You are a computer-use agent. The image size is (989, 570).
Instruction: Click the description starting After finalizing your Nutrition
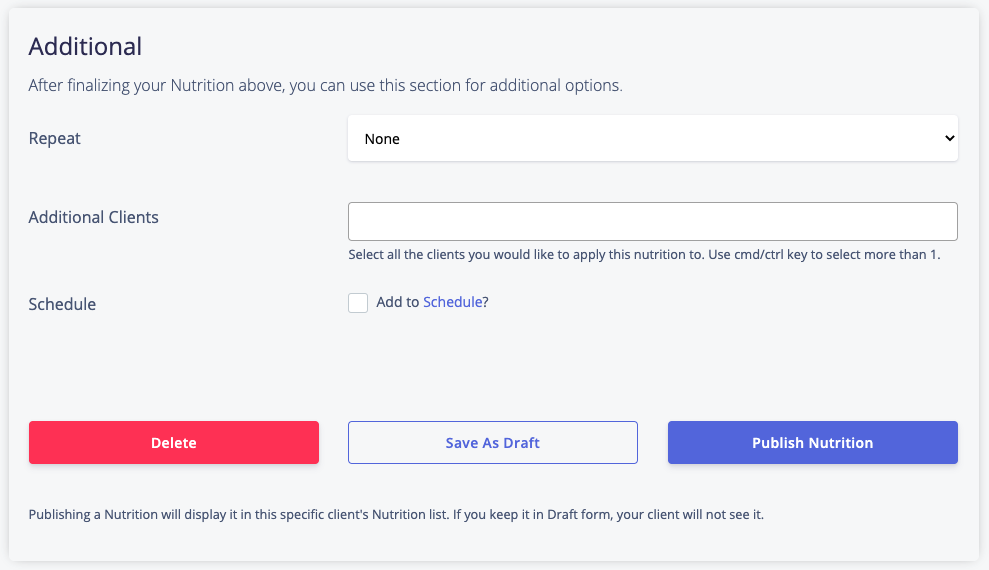pyautogui.click(x=325, y=85)
